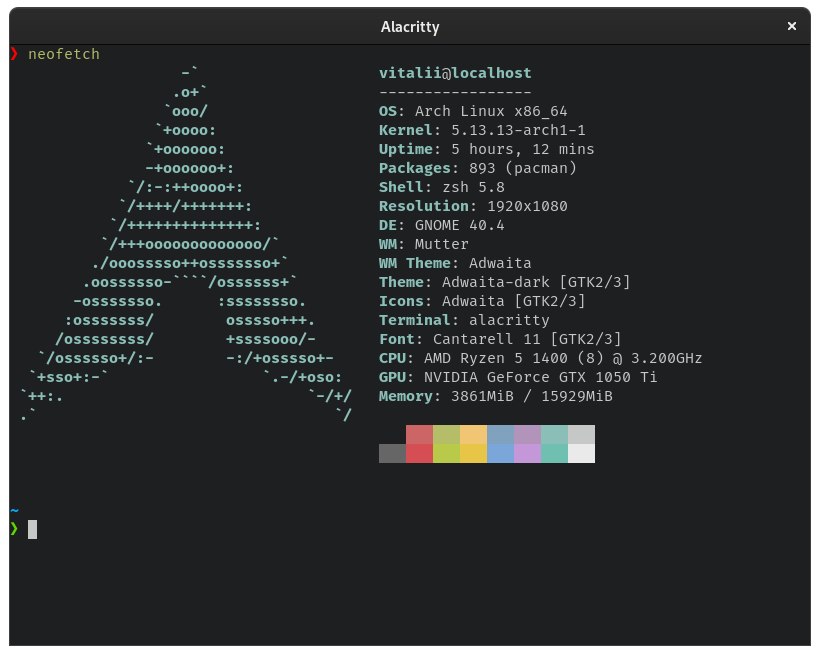Click the dark gray color block in bottom row
820x655 pixels.
coord(392,454)
